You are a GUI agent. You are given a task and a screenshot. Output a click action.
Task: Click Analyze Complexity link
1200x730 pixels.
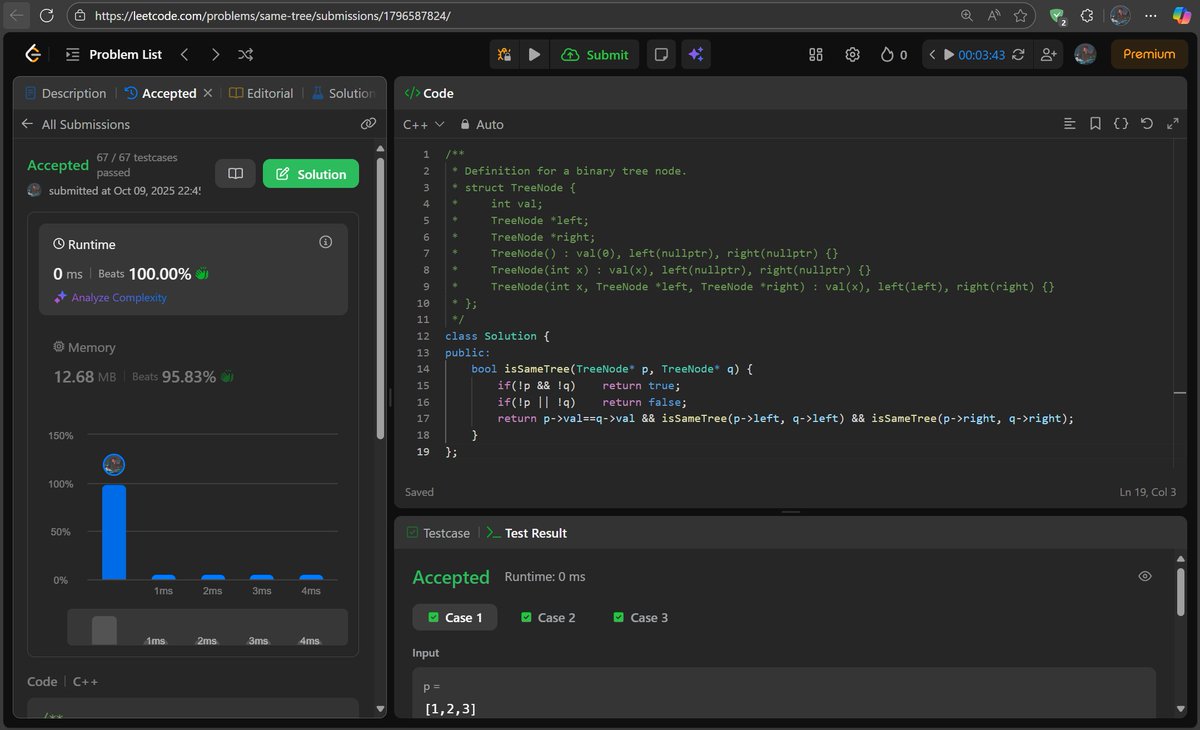point(110,298)
